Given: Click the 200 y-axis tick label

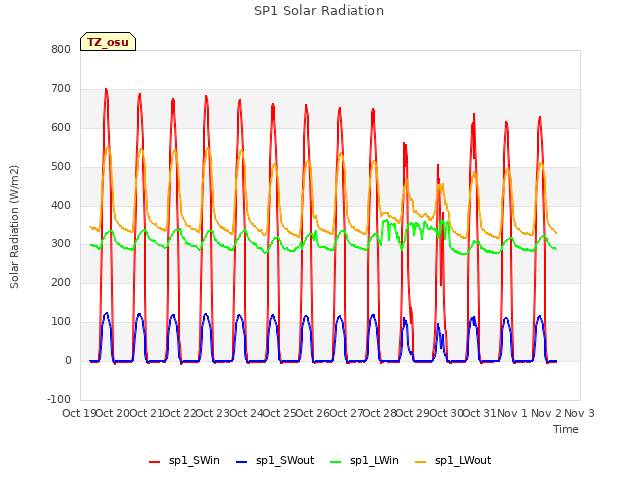Looking at the screenshot, I should [x=61, y=282].
